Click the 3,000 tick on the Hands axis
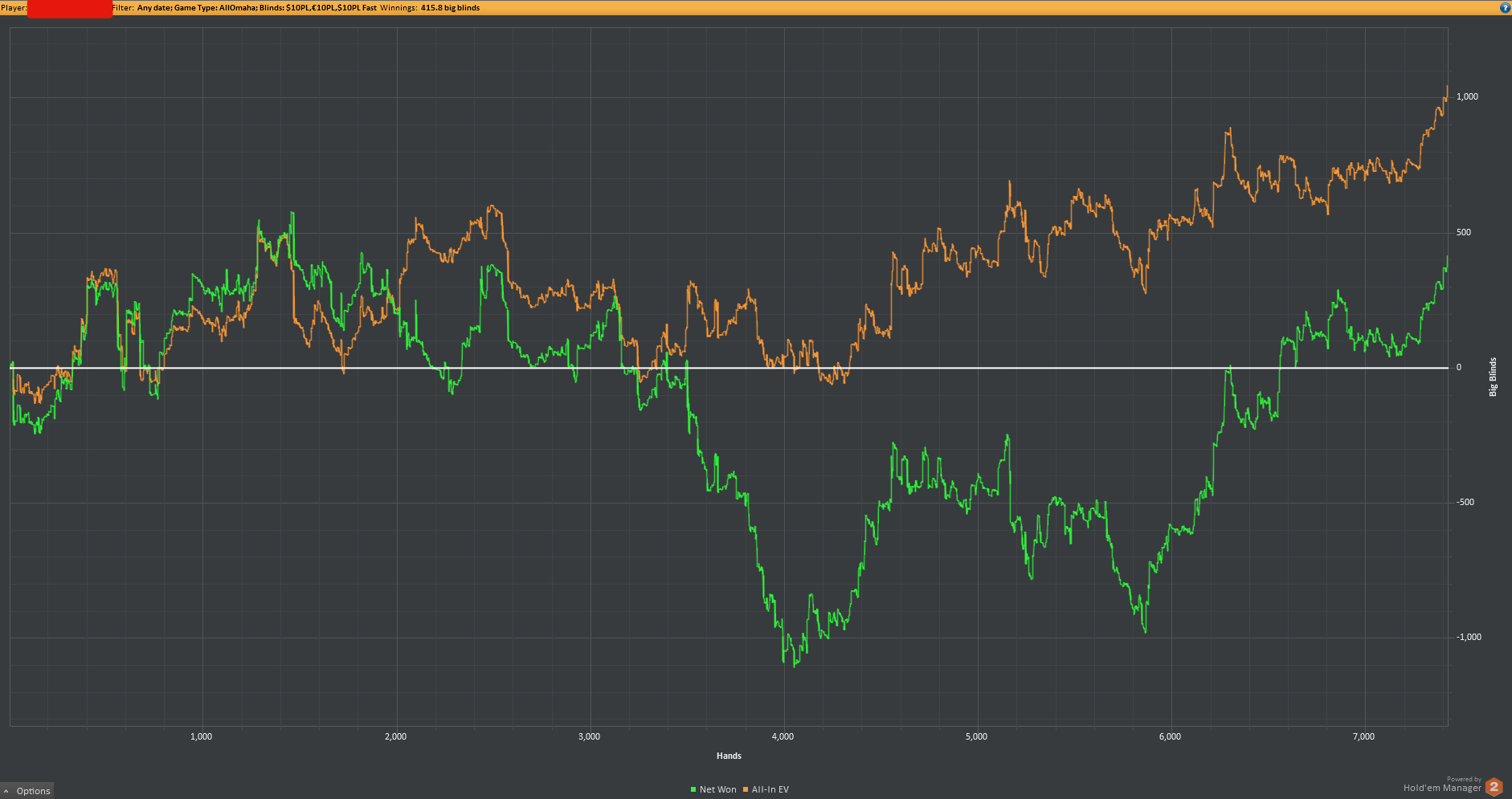 coord(590,736)
